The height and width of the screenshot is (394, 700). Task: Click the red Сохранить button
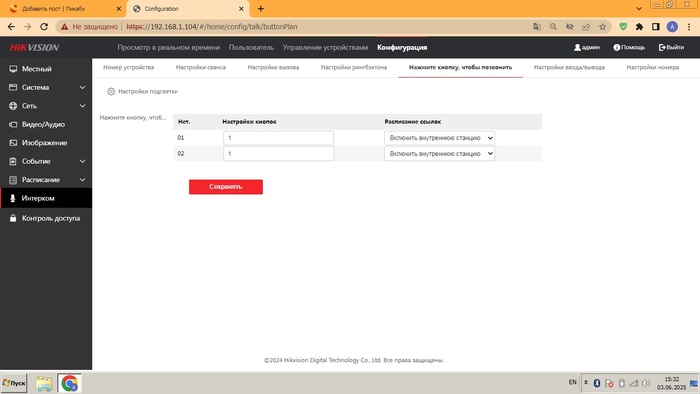coord(226,187)
